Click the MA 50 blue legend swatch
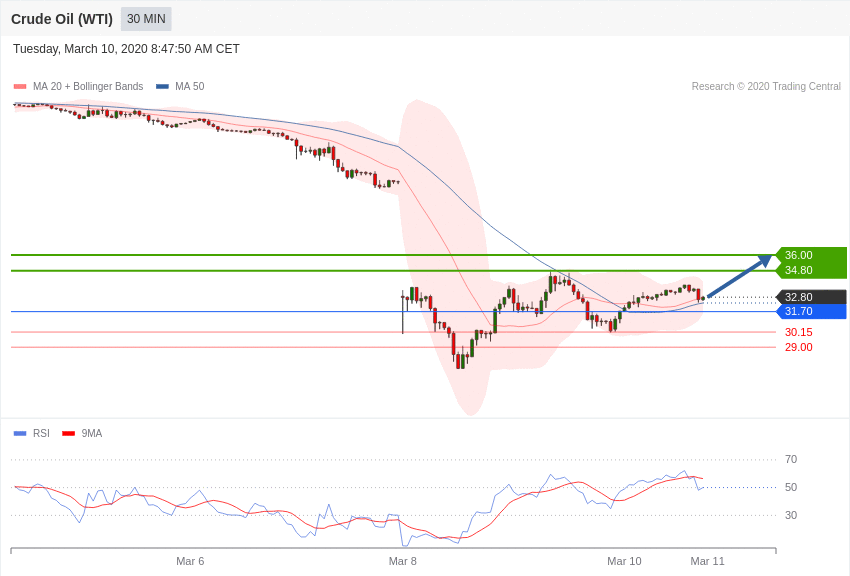Image resolution: width=850 pixels, height=576 pixels. coord(162,86)
